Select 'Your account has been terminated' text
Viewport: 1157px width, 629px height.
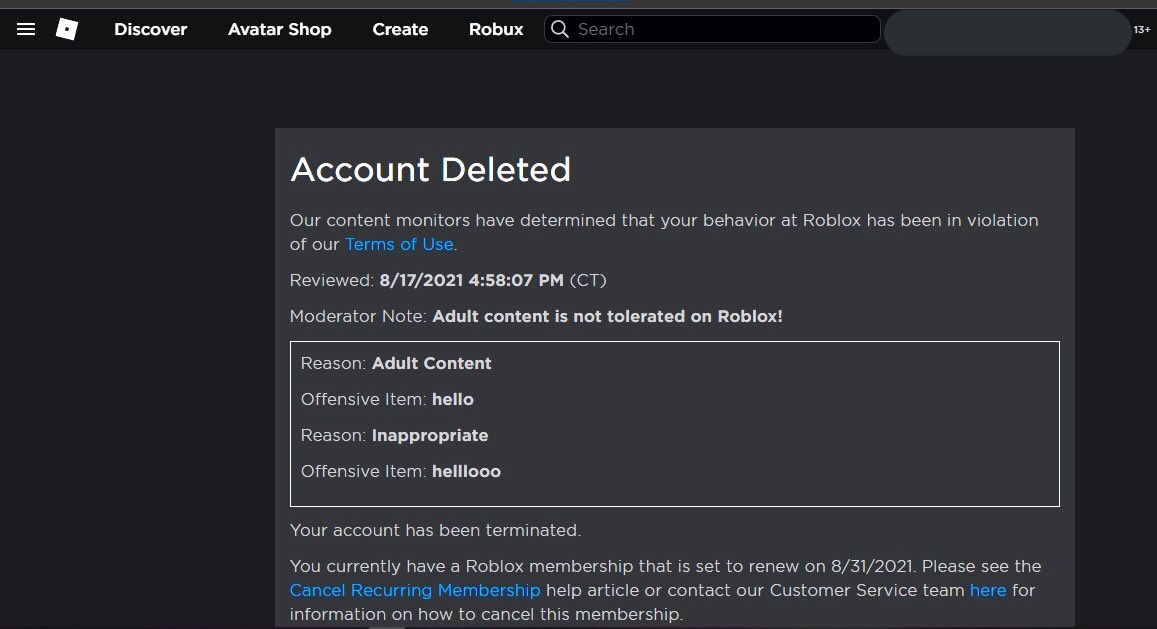(435, 530)
